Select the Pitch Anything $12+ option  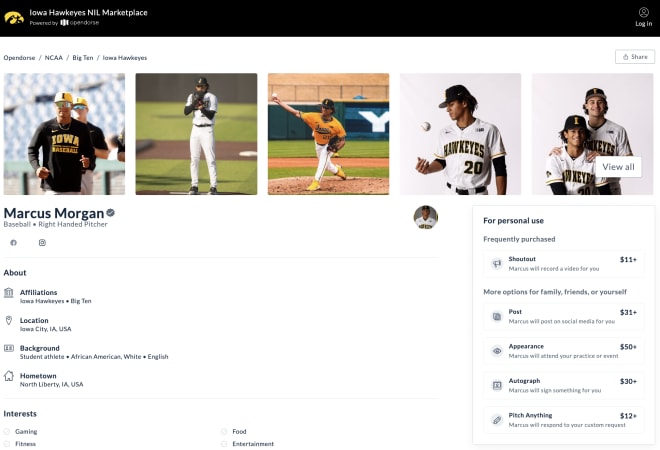[564, 420]
